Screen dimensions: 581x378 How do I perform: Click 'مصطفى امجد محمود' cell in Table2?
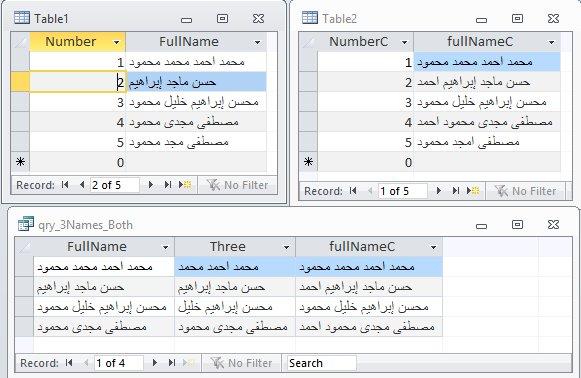click(x=487, y=142)
